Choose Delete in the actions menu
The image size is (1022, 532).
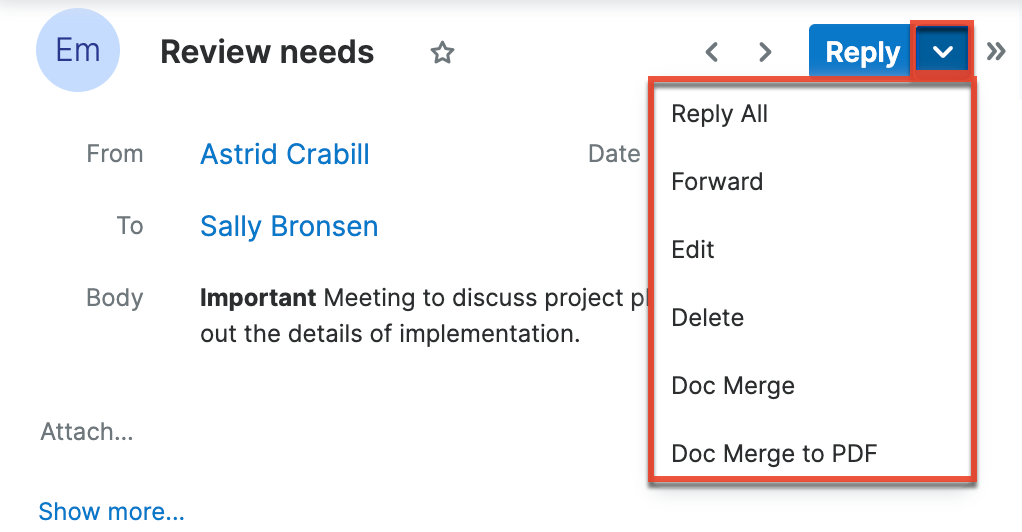pos(707,318)
